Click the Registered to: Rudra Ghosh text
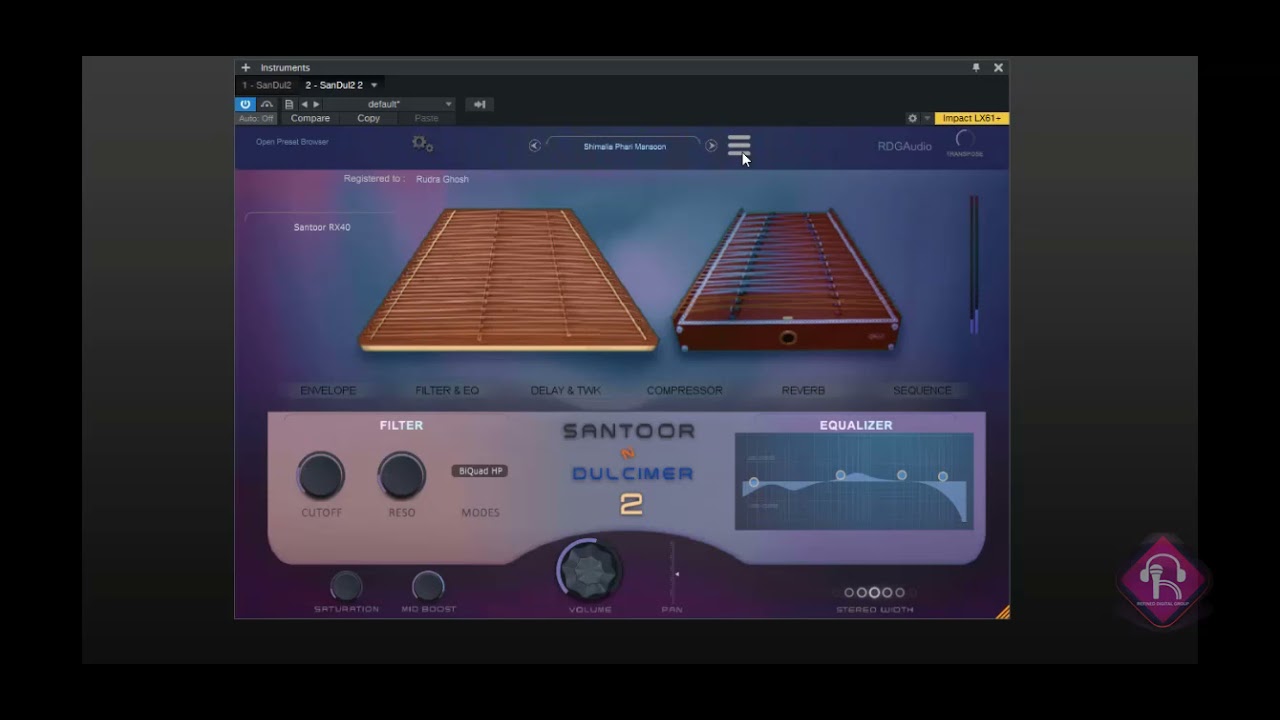This screenshot has height=720, width=1280. 406,179
